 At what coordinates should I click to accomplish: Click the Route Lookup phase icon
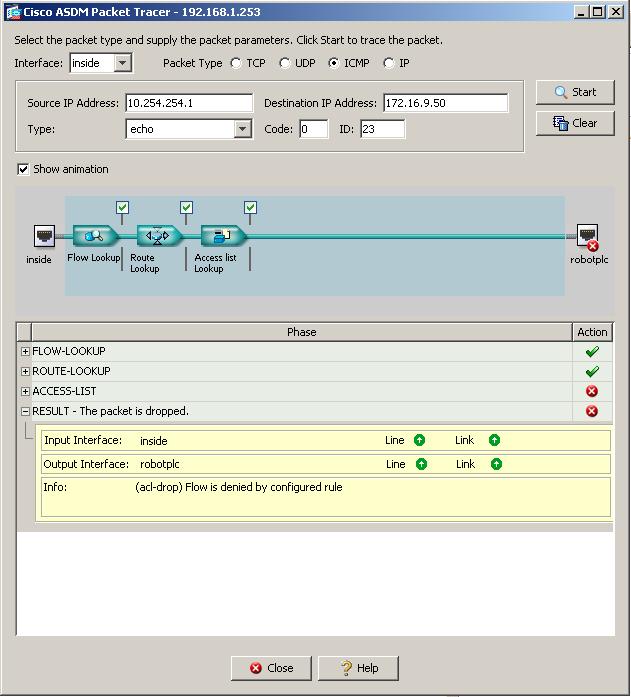pyautogui.click(x=160, y=236)
